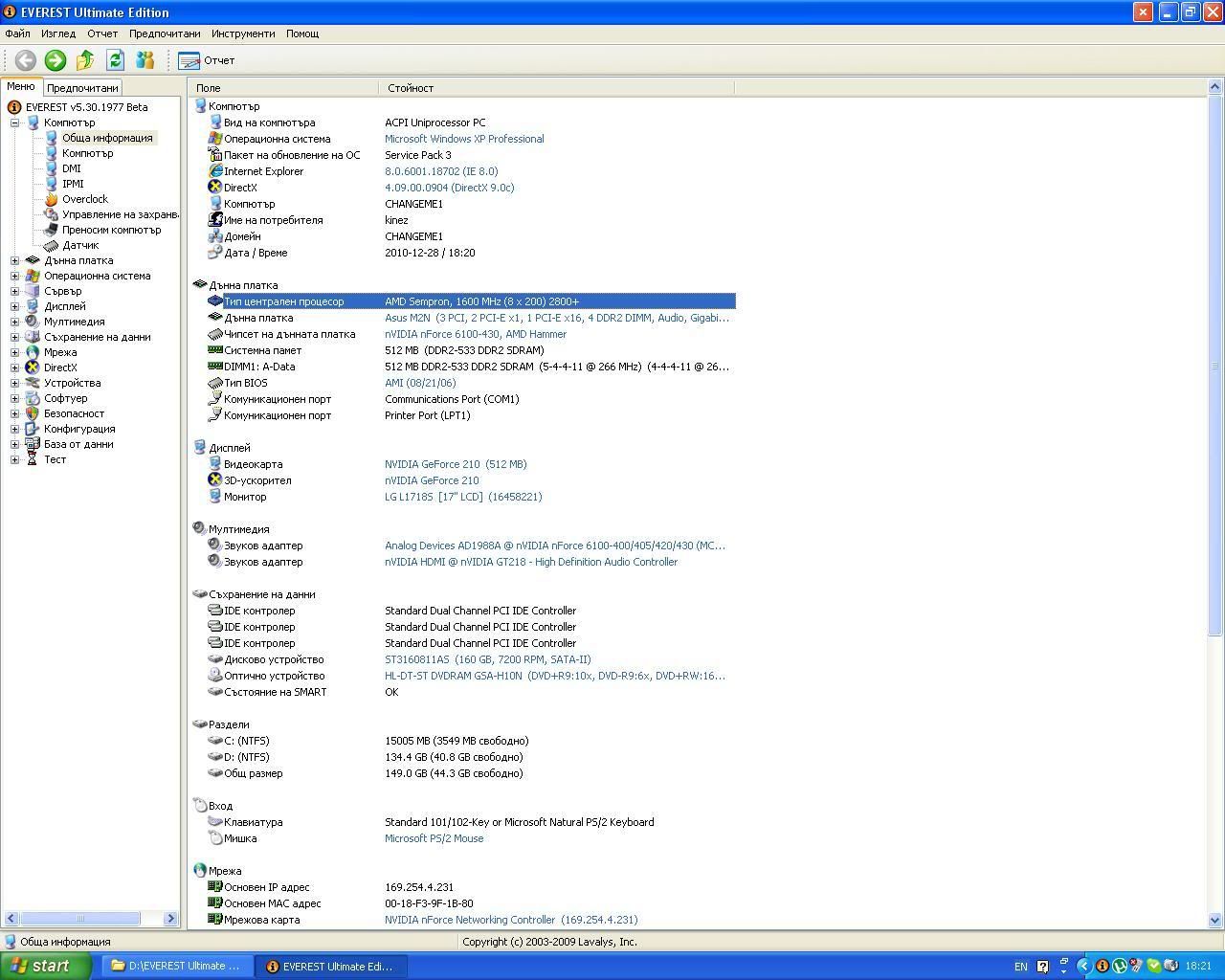Expand the Мултимедия tree node
Viewport: 1225px width, 980px height.
coord(14,322)
